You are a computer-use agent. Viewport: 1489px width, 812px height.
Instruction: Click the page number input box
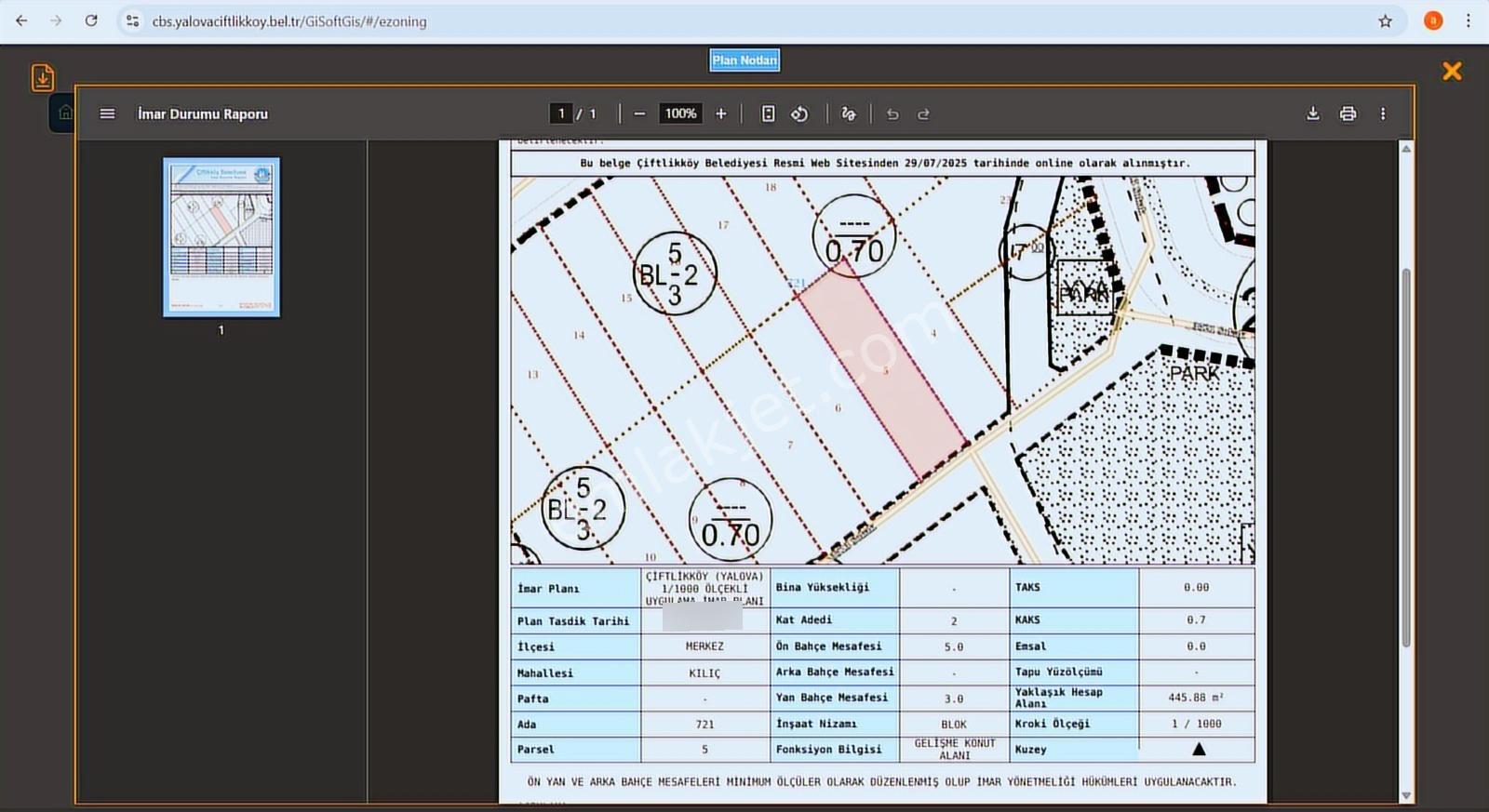pos(560,113)
